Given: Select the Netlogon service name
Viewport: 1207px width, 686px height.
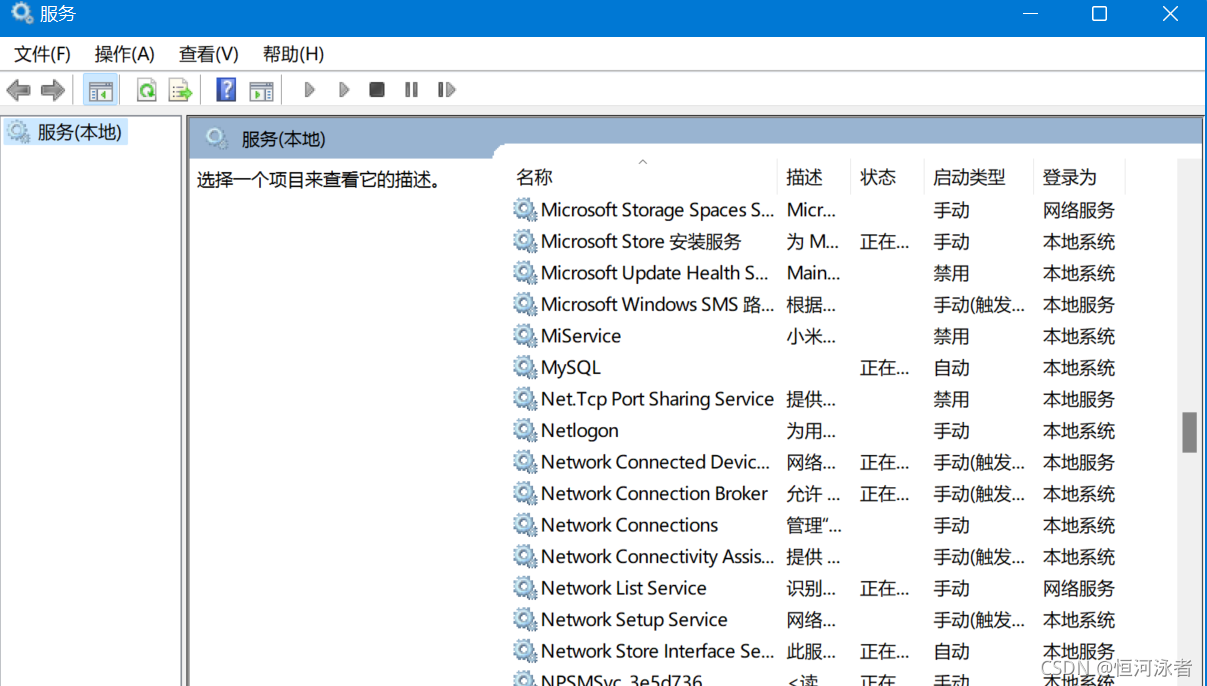Looking at the screenshot, I should [580, 431].
